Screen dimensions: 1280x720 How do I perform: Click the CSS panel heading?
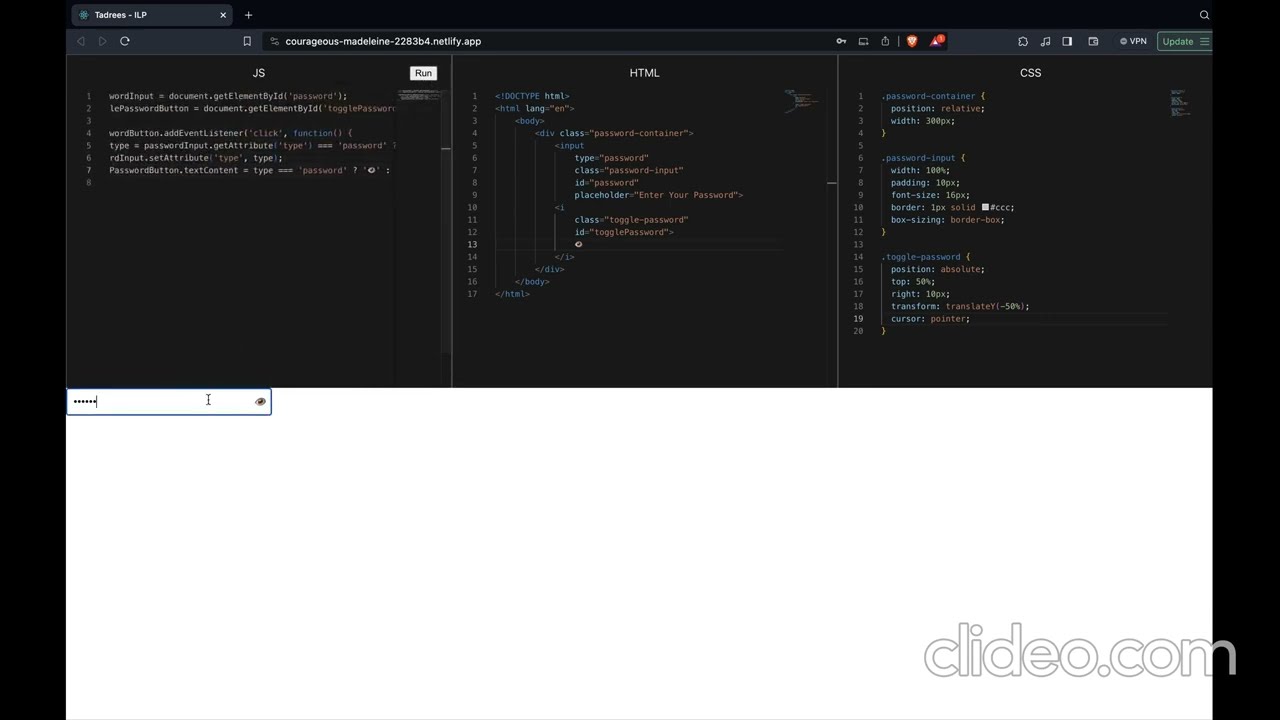(1030, 73)
